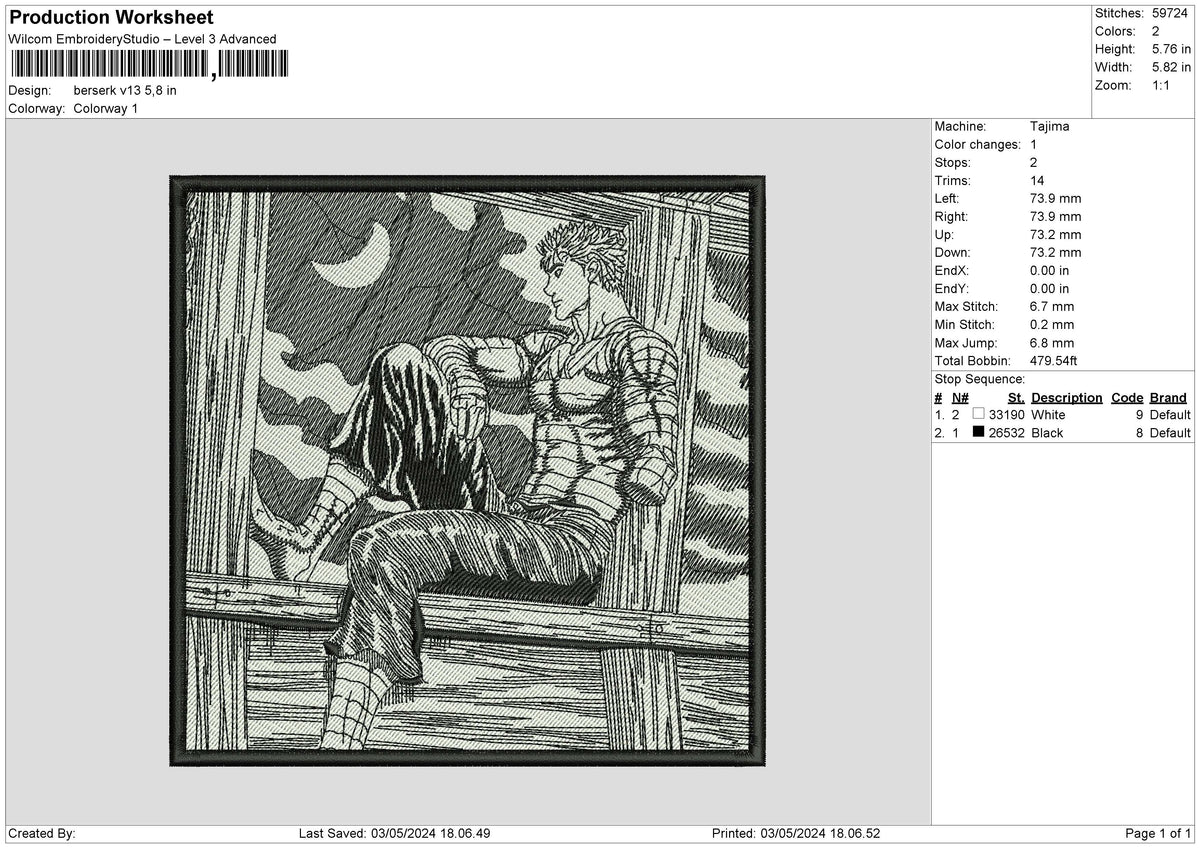Click the barcode under the software name
Screen dimensions: 1200x848
[x=148, y=65]
